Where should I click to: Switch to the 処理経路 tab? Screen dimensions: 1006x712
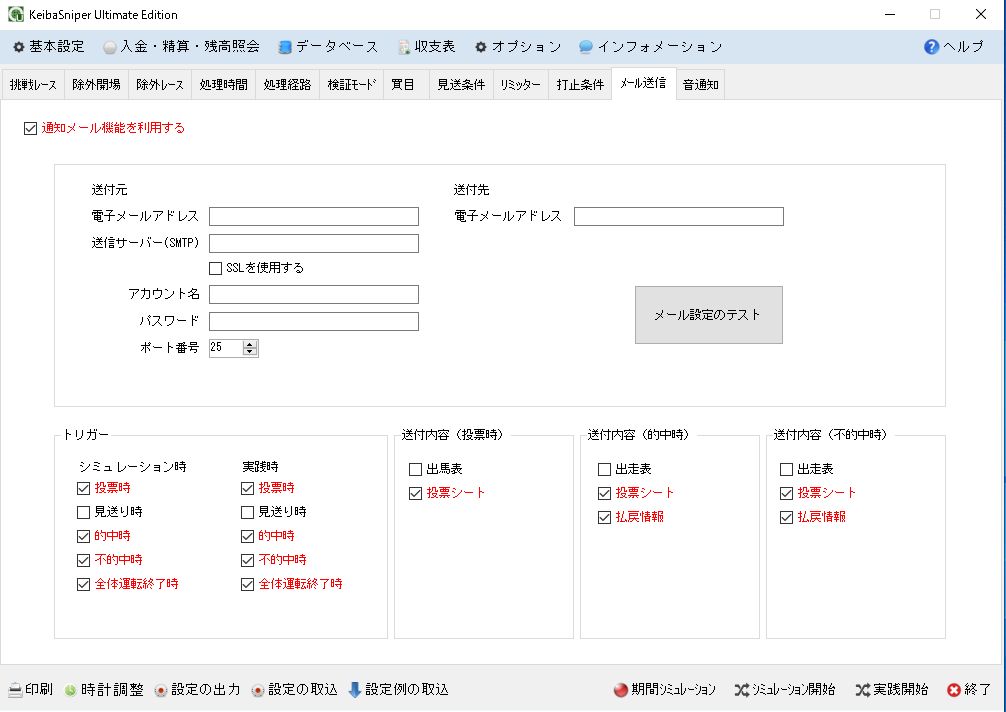pos(287,85)
